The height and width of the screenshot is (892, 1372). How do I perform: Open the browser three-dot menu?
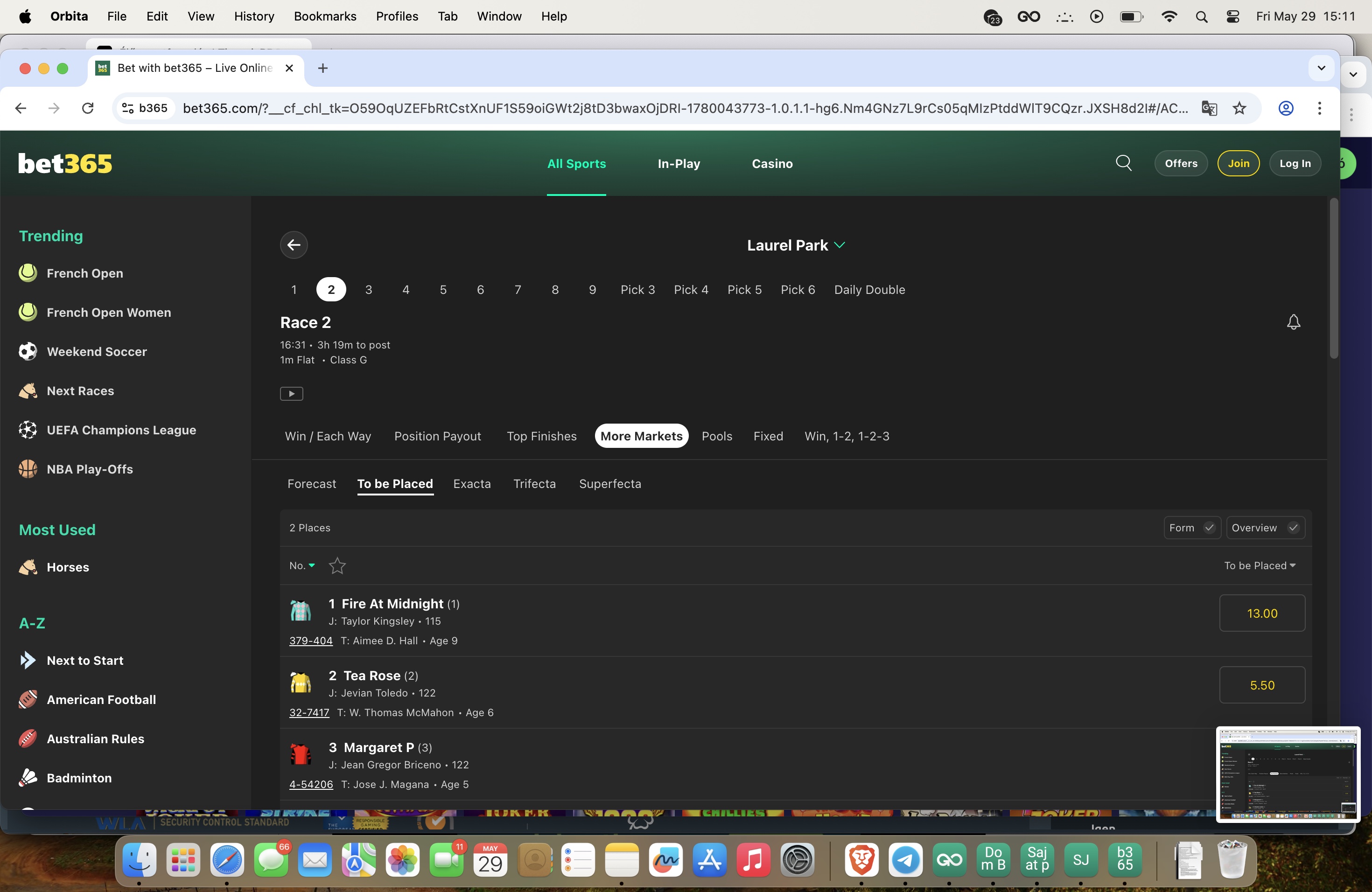tap(1319, 108)
